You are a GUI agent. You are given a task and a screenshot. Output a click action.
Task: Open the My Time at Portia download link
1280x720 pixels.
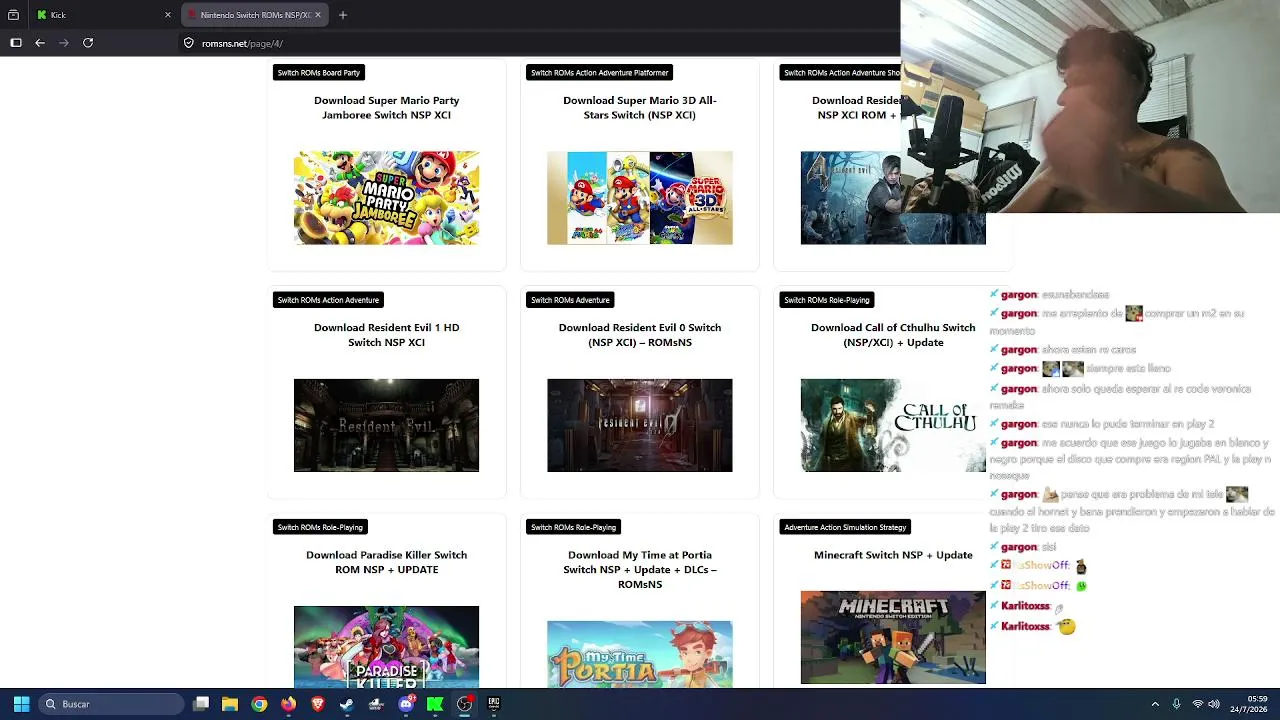click(640, 570)
